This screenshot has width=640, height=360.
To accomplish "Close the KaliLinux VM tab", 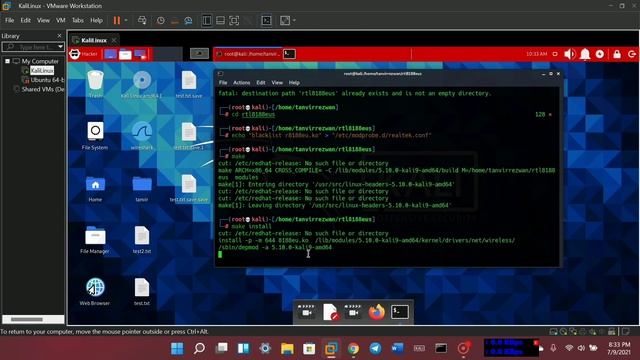I will pos(114,40).
